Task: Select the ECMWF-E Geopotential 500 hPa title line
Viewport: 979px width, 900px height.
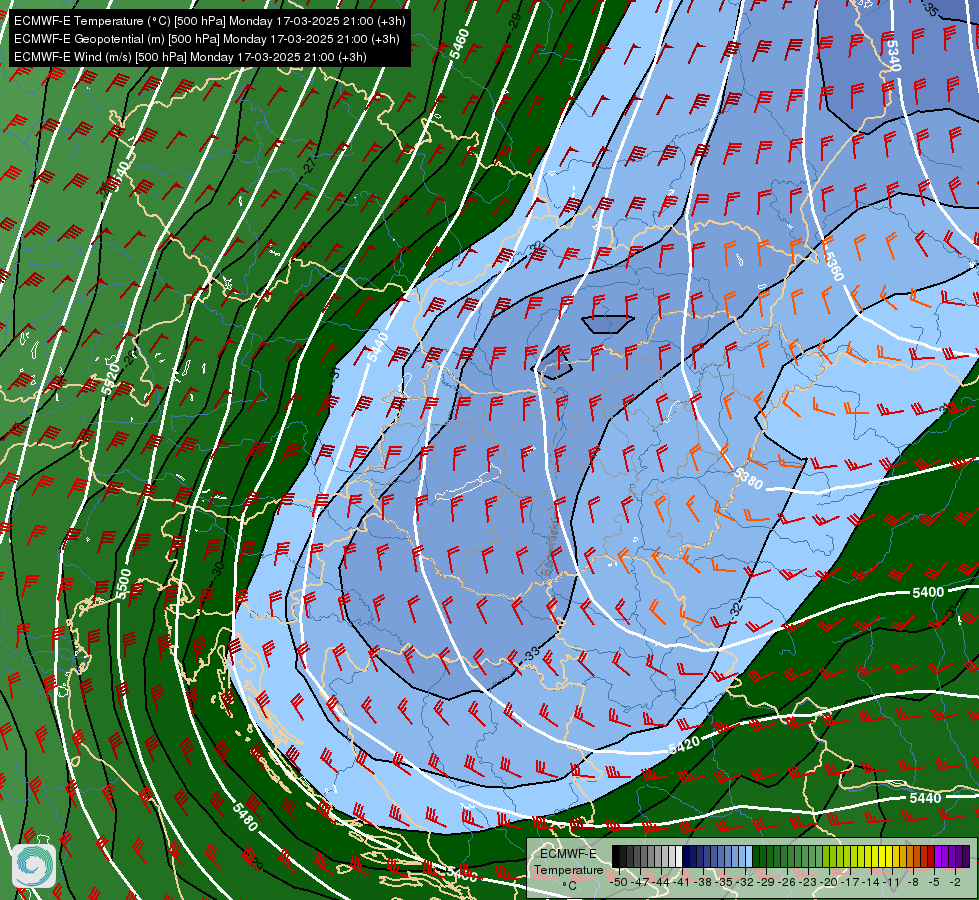Action: coord(207,39)
